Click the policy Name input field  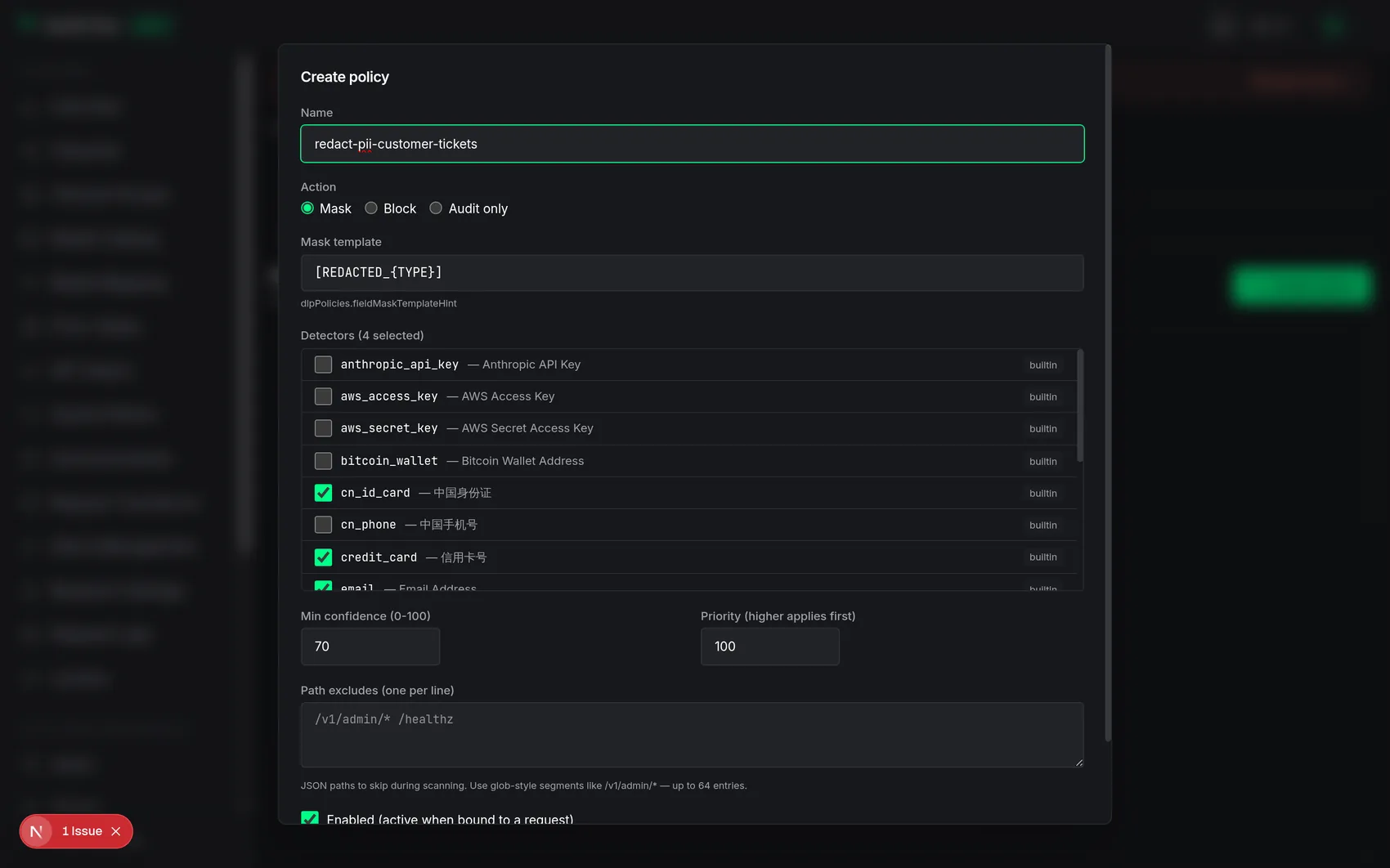pos(692,144)
